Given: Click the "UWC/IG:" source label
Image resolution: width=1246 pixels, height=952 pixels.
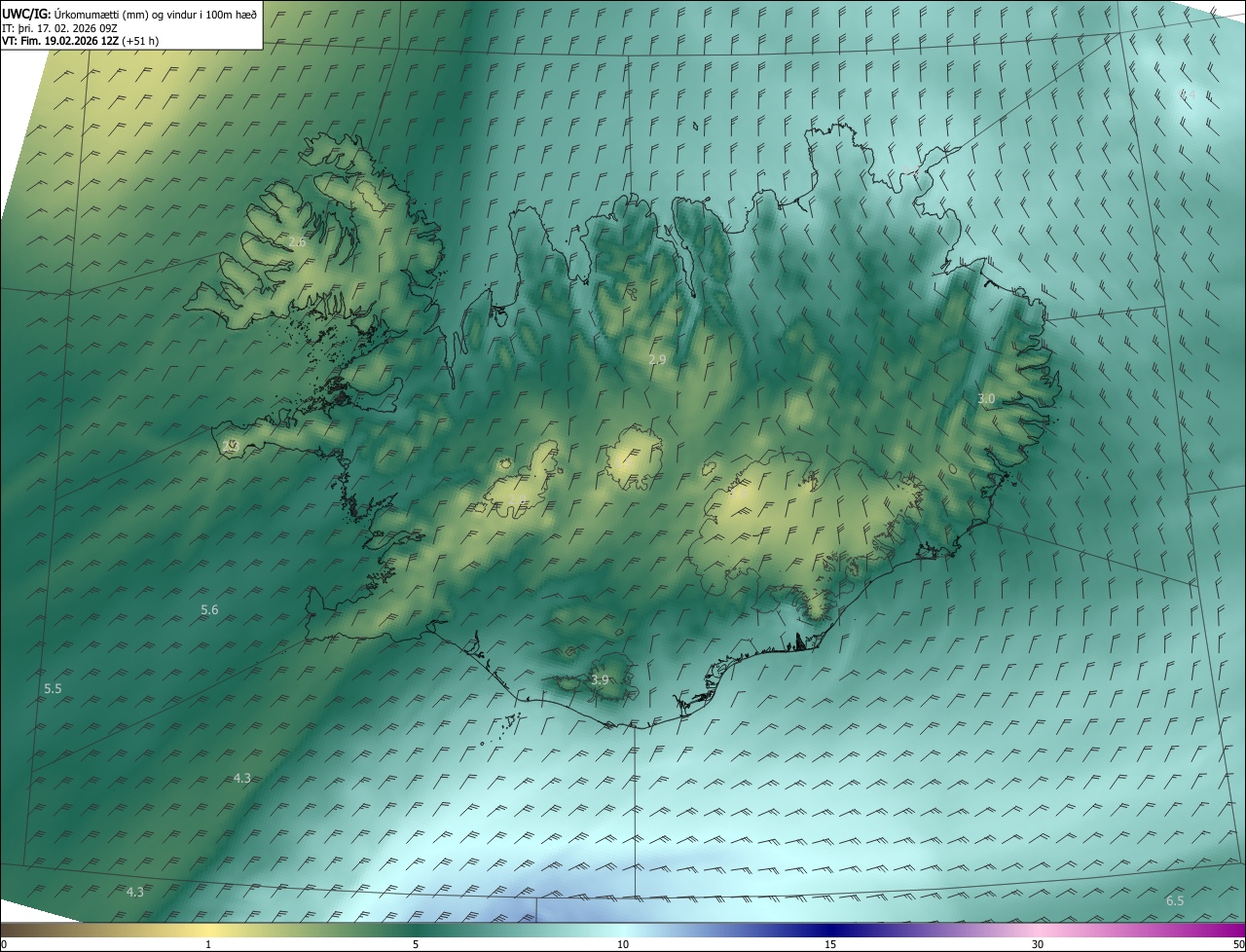Looking at the screenshot, I should pos(26,15).
